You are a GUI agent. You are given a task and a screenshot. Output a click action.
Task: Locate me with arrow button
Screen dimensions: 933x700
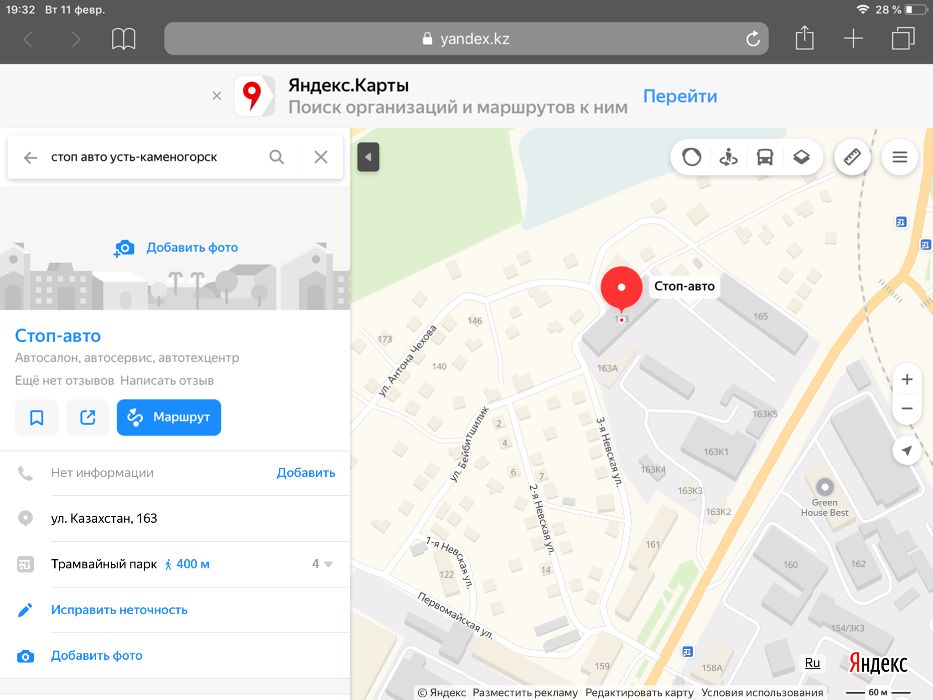907,451
